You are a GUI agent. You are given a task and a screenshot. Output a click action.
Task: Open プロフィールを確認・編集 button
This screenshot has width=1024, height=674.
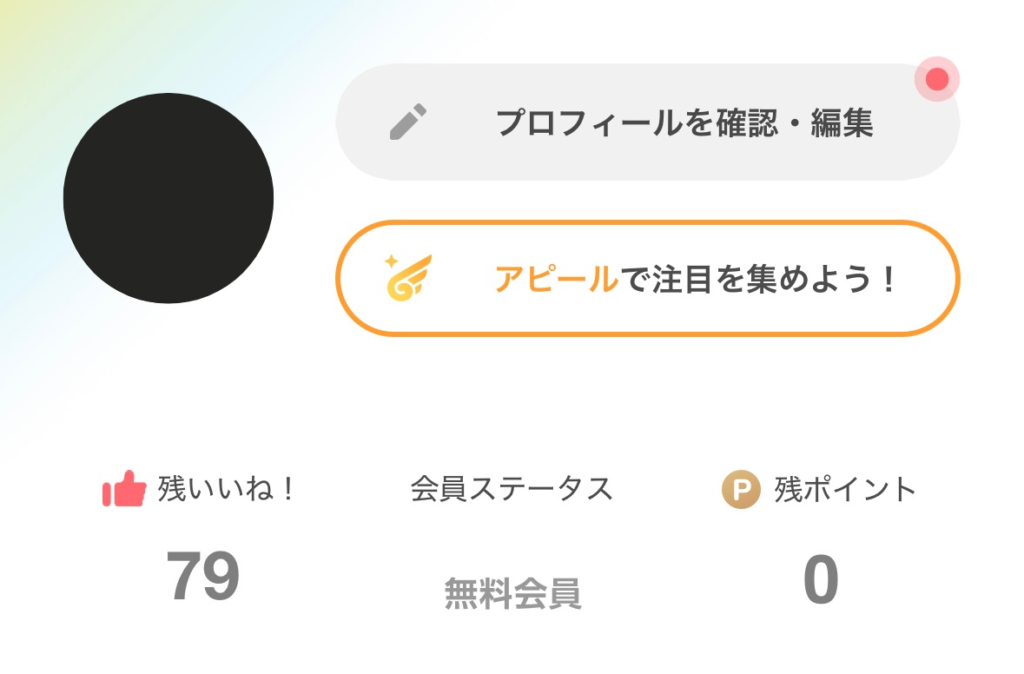coord(648,122)
